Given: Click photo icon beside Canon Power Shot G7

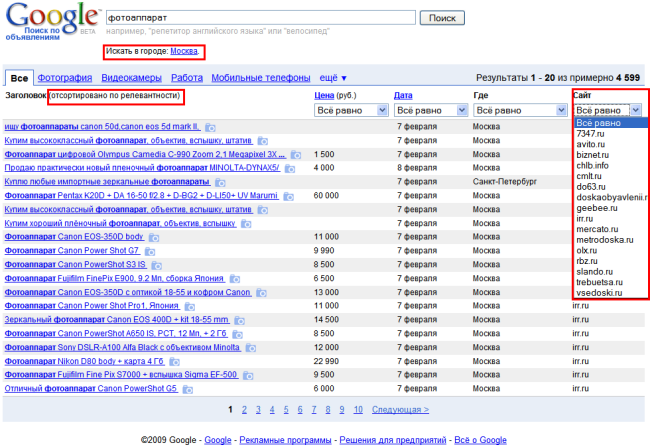Looking at the screenshot, I should [150, 252].
